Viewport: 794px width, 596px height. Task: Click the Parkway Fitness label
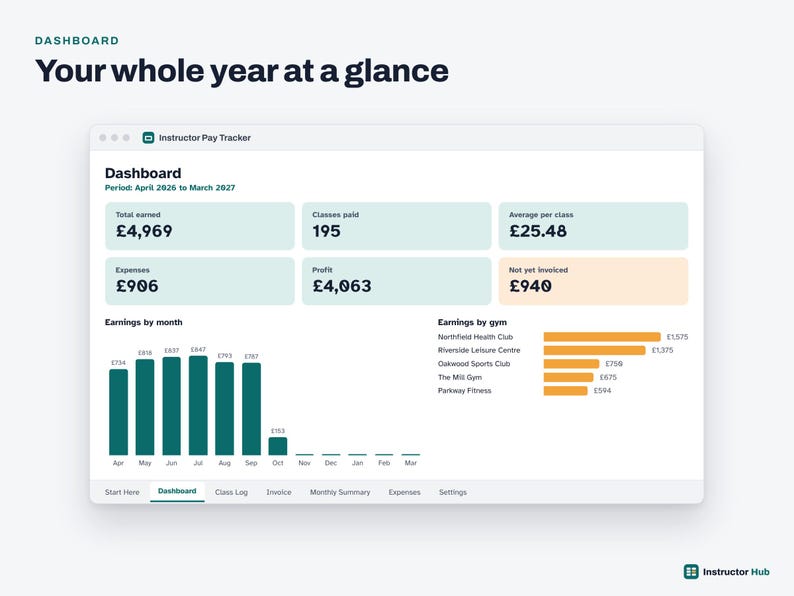tap(464, 390)
